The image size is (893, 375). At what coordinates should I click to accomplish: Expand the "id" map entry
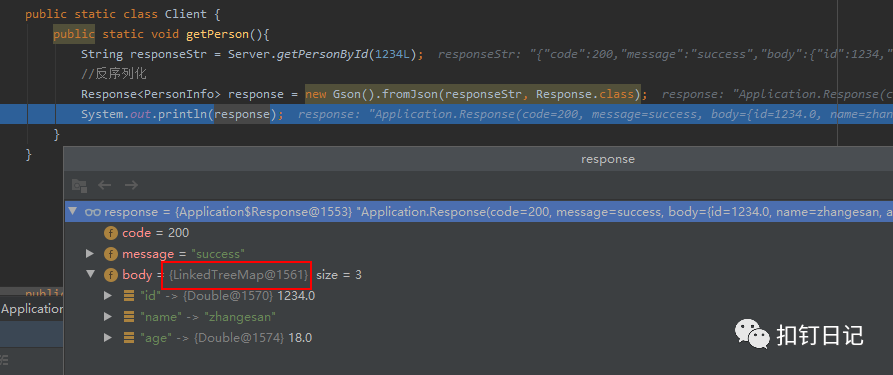coord(108,296)
